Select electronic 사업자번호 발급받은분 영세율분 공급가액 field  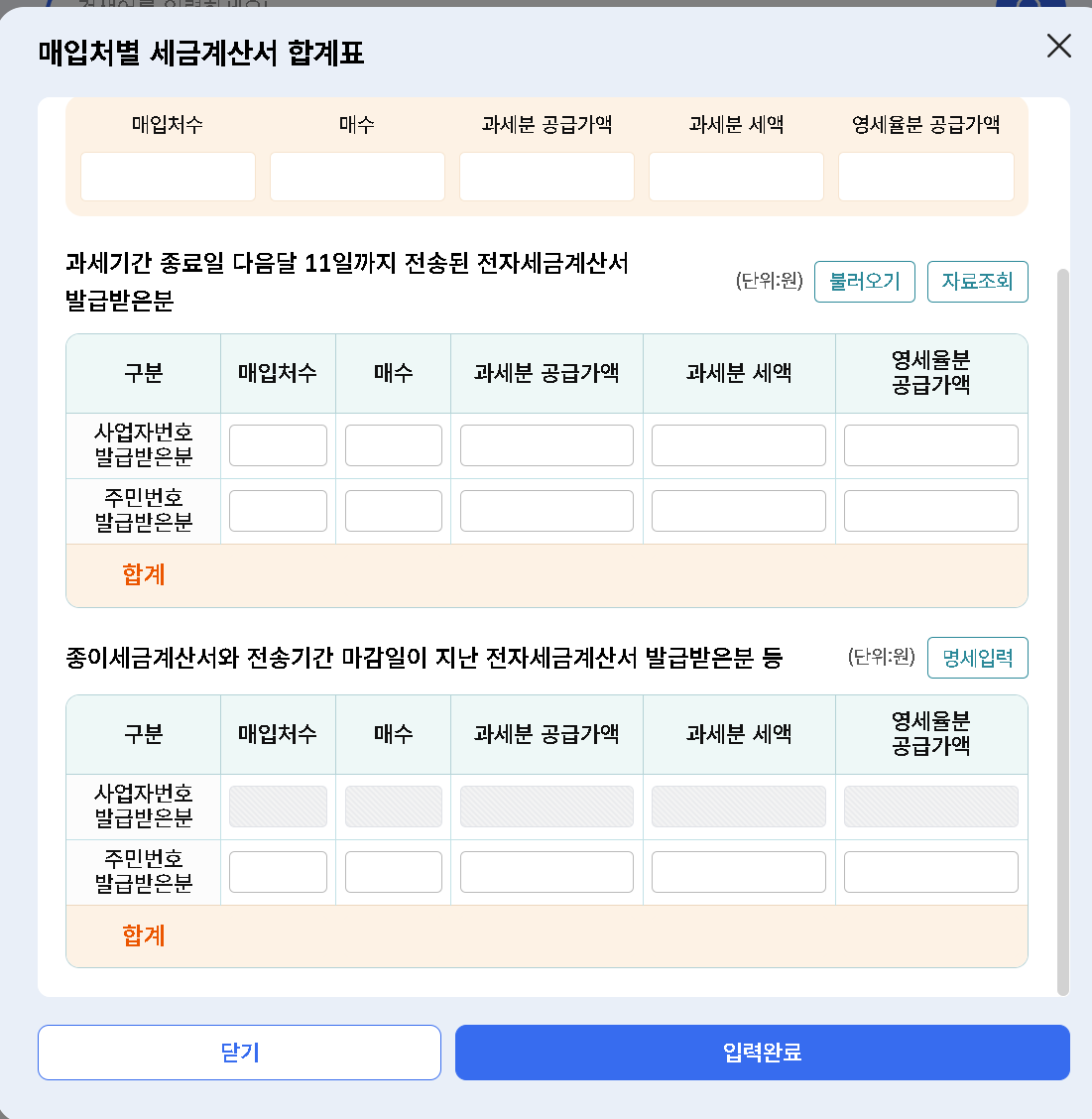(x=930, y=445)
